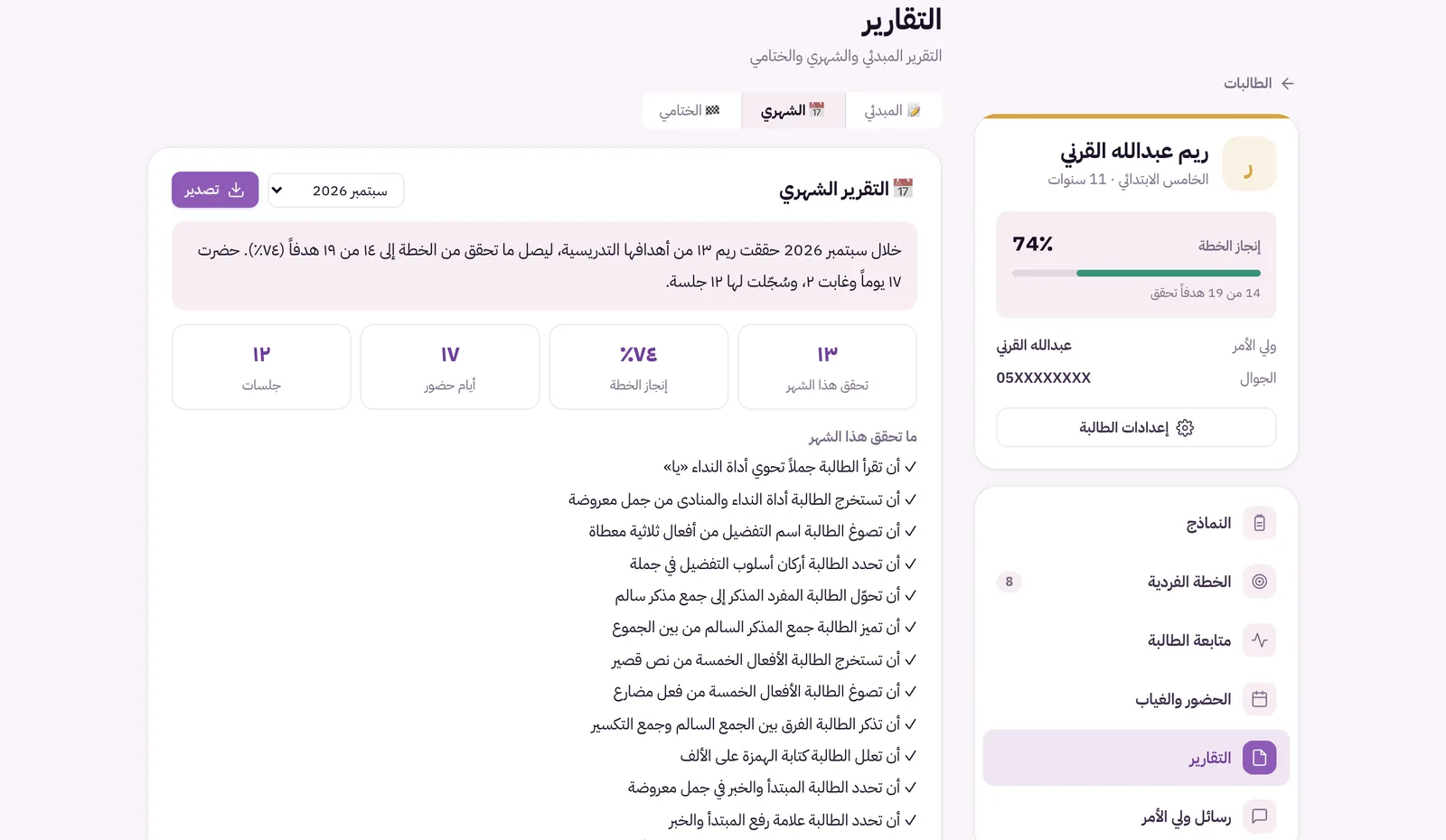Open رسائل ولي الأمر in the sidebar
This screenshot has height=840, width=1446.
tap(1136, 817)
